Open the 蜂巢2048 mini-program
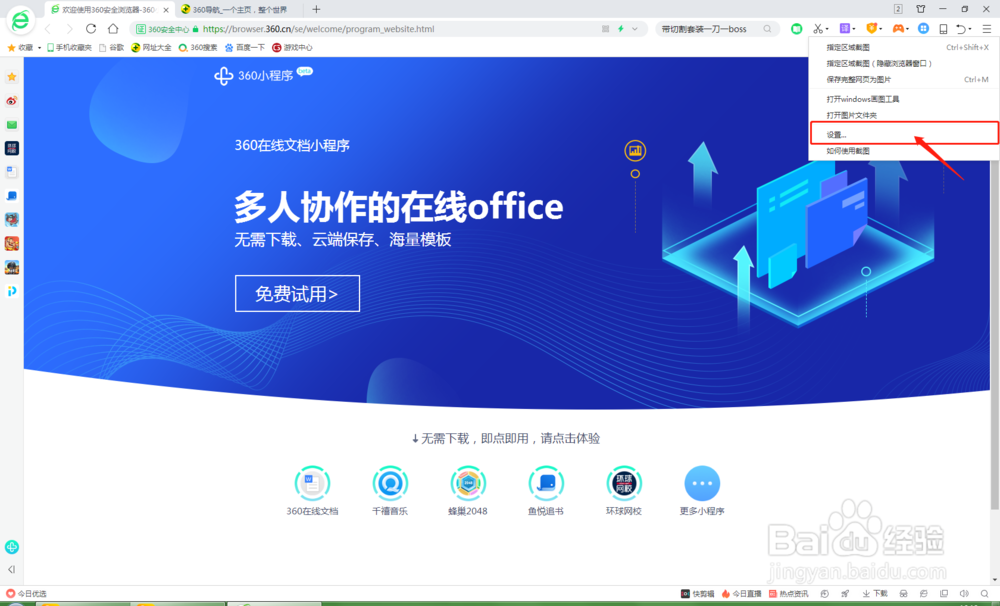 point(467,491)
